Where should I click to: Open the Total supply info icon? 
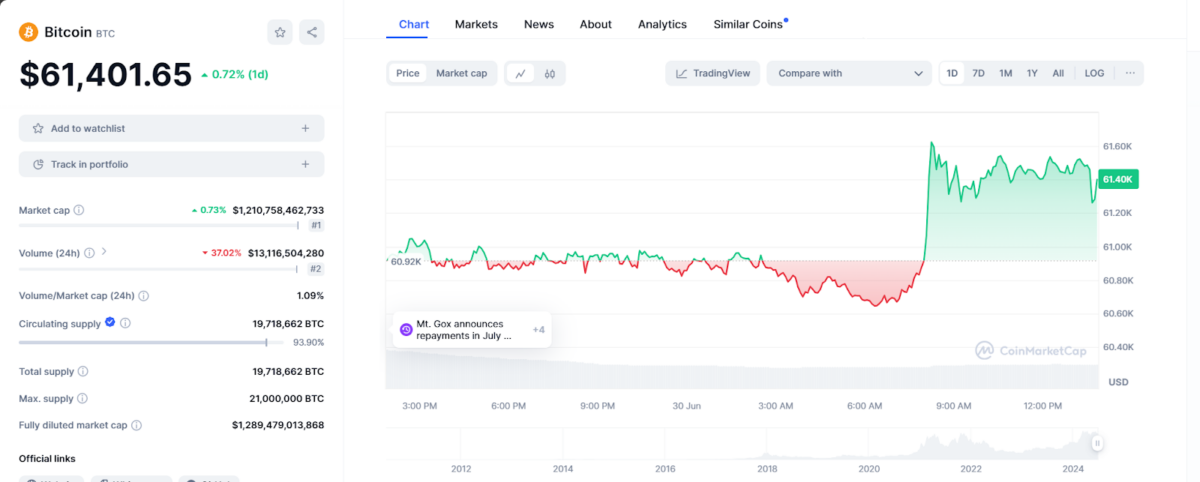[x=83, y=371]
